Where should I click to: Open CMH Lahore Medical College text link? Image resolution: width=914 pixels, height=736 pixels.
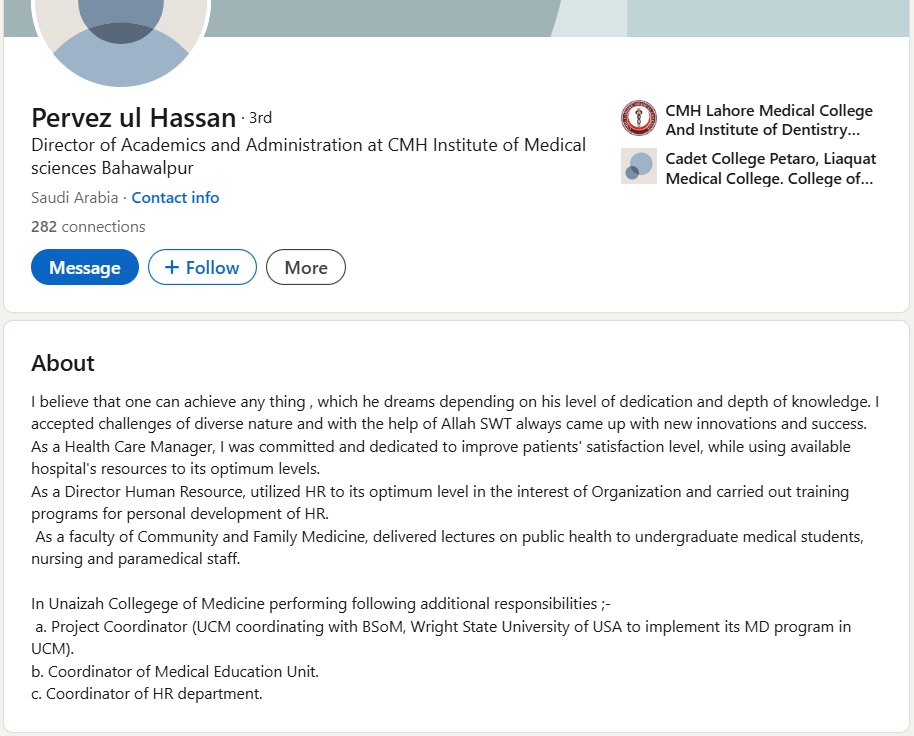coord(768,120)
